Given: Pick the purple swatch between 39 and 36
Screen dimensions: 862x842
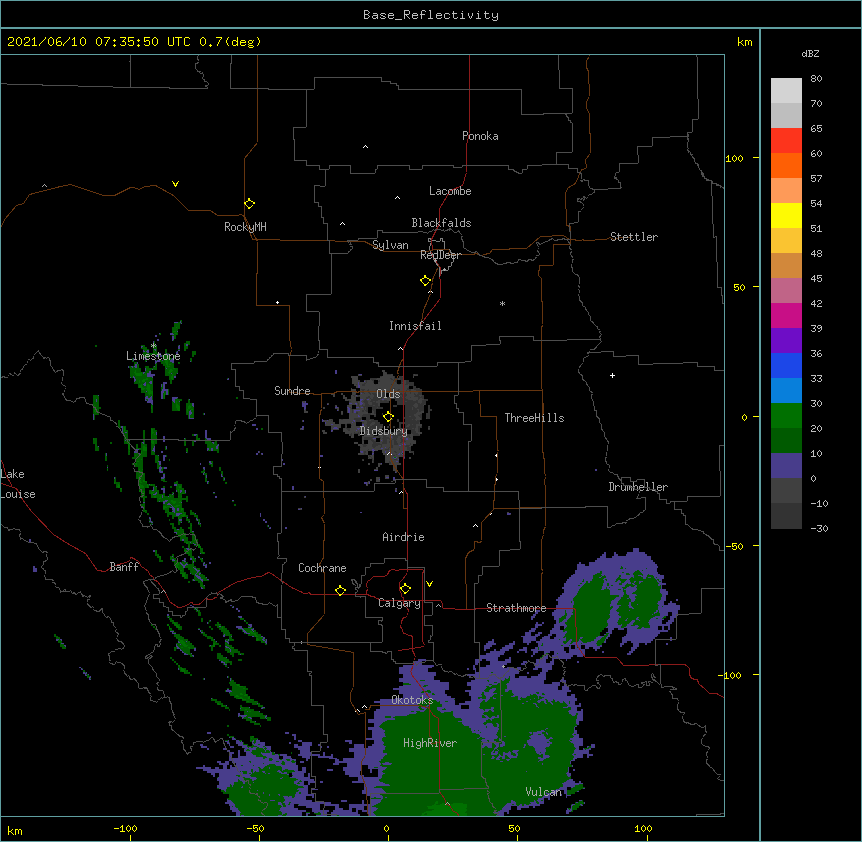Looking at the screenshot, I should tap(786, 340).
